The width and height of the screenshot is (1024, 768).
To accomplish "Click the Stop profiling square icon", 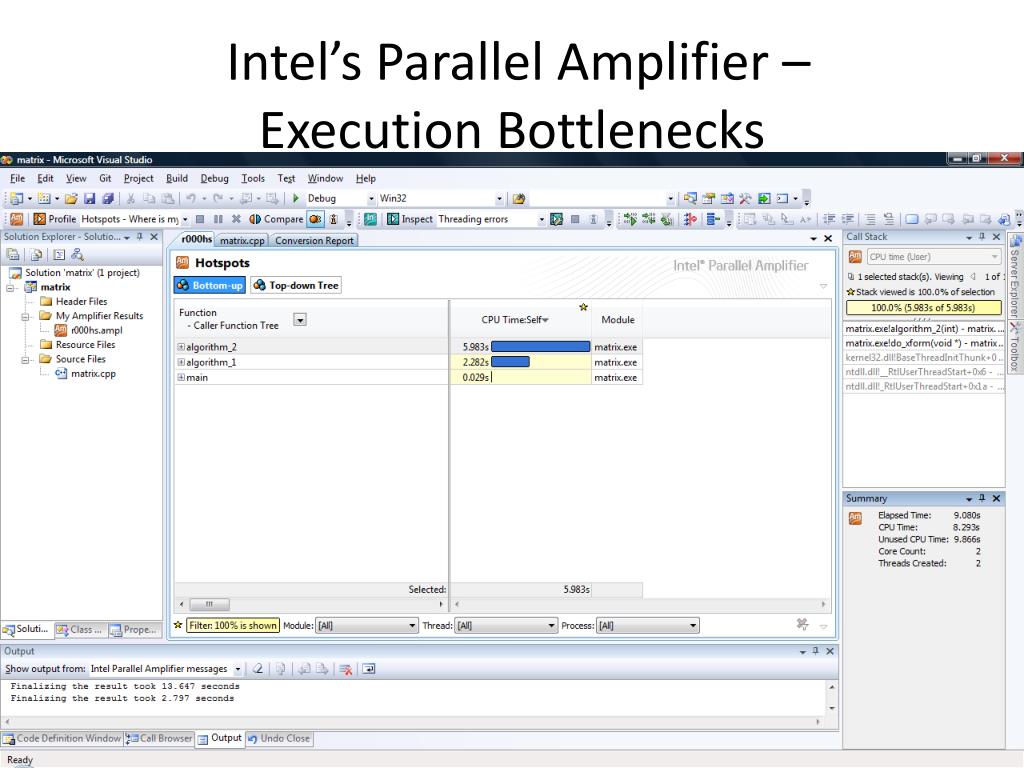I will [200, 219].
